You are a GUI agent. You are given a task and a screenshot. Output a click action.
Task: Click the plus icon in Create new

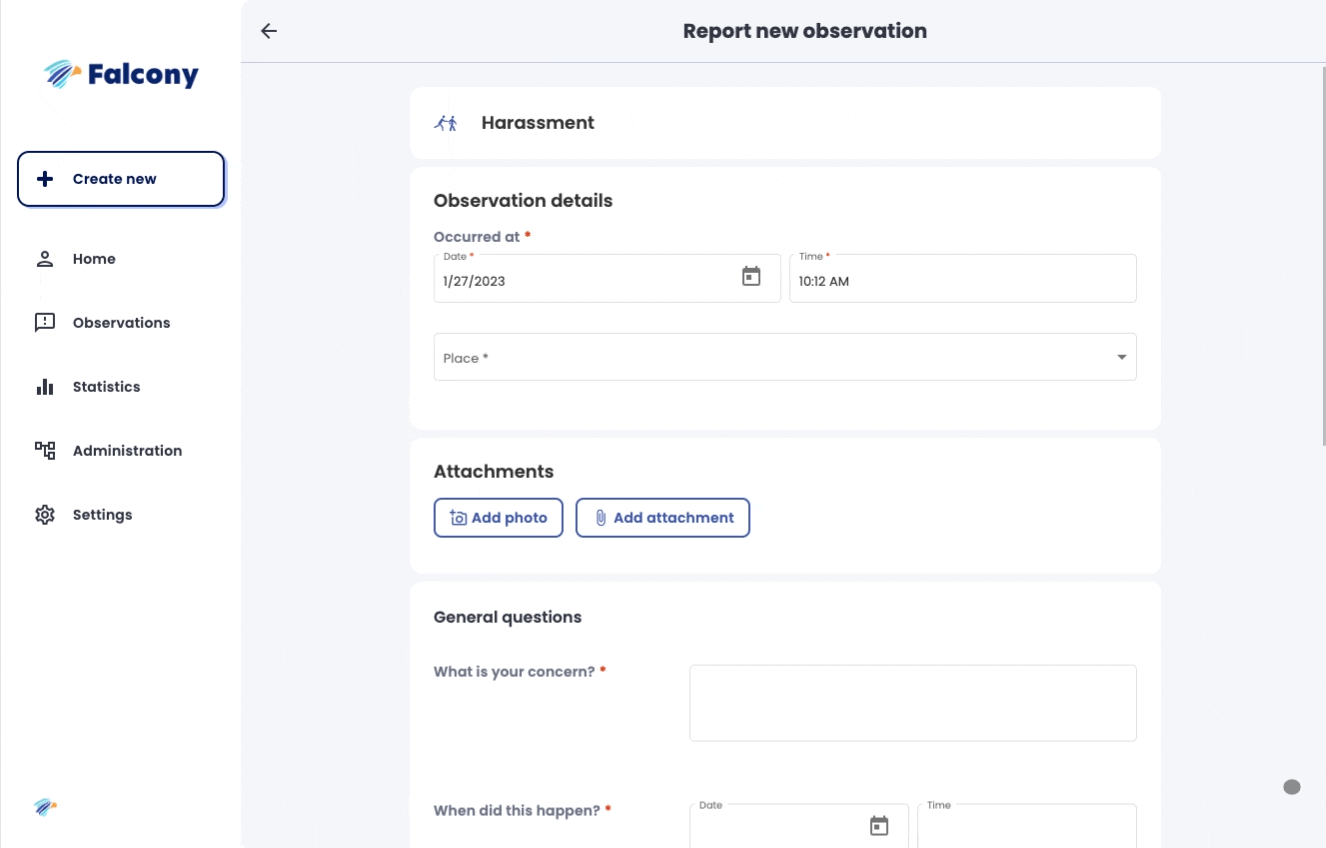pos(45,179)
